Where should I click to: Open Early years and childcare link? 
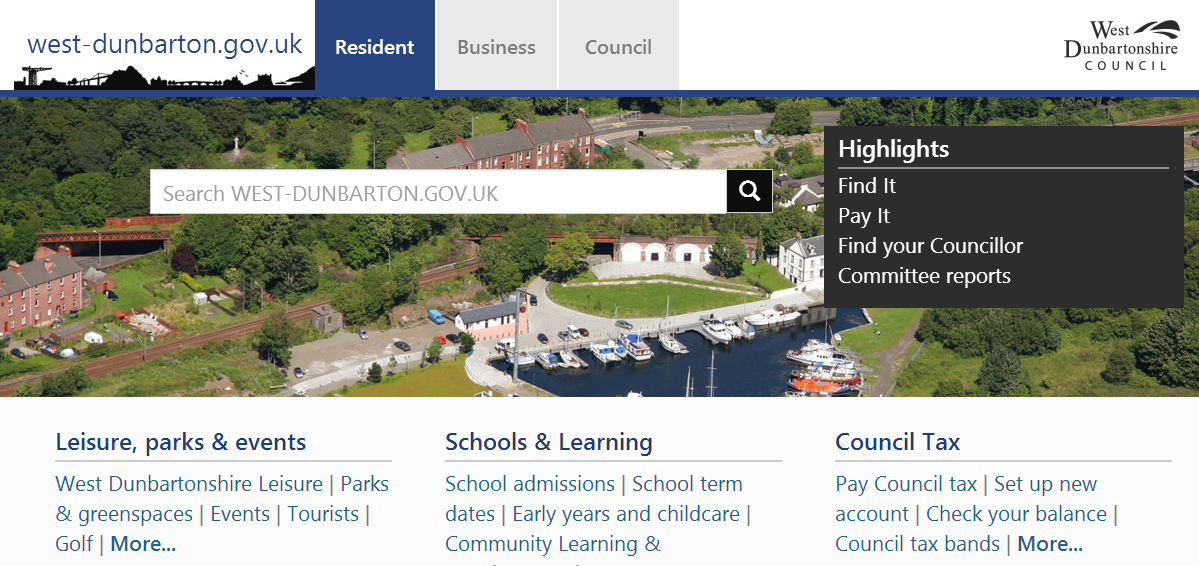[626, 514]
